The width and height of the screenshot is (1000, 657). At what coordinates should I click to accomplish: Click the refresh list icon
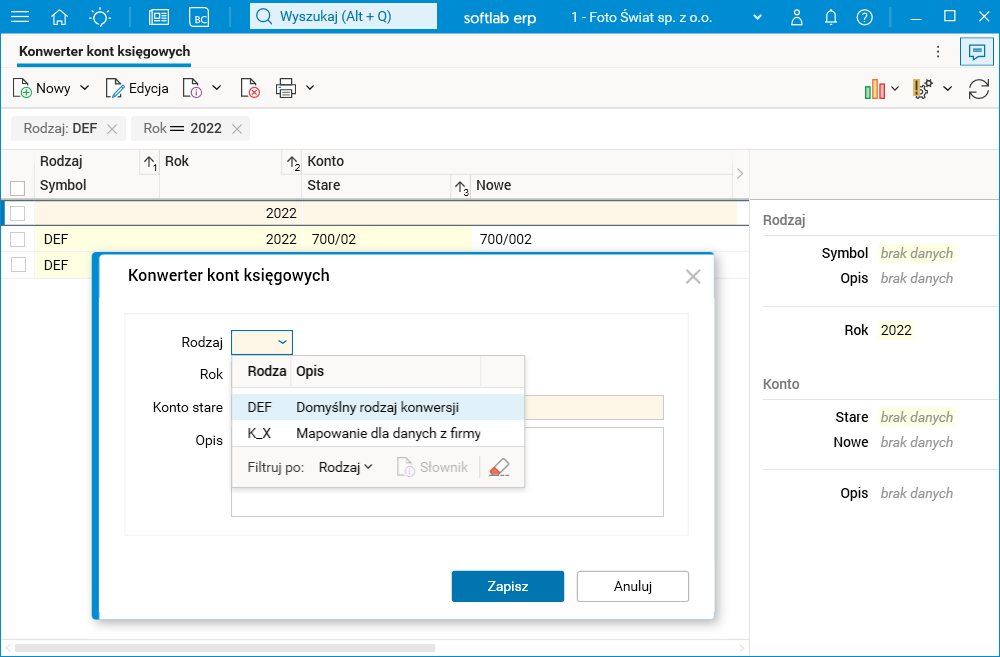click(978, 89)
